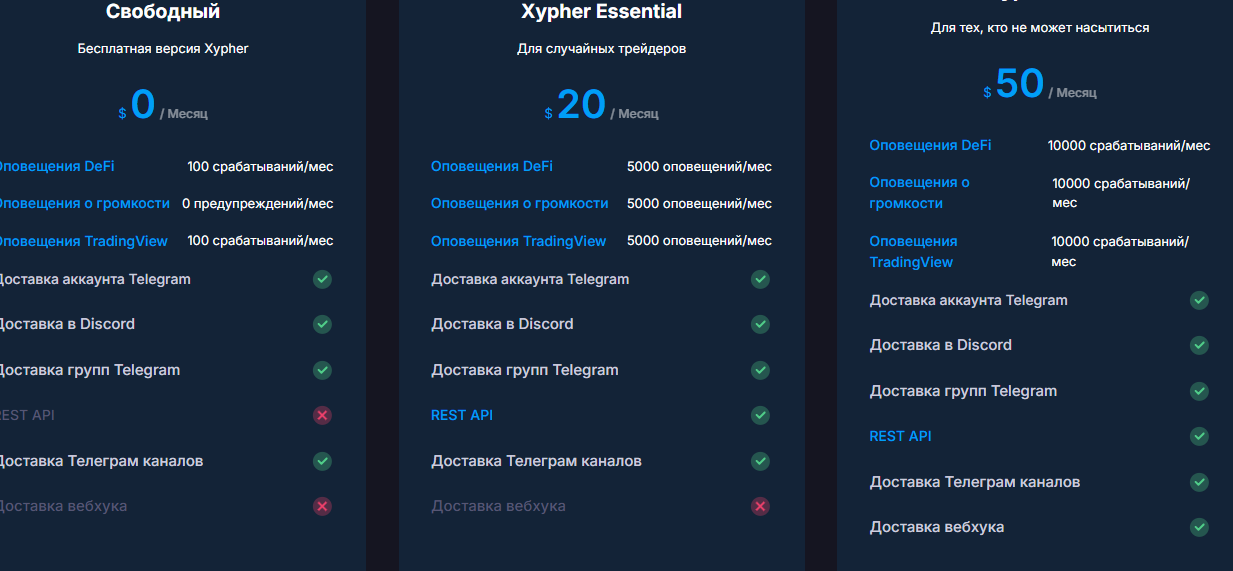Open REST API link in Xypher Essential plan
Screen dimensions: 1233x571
[x=462, y=415]
